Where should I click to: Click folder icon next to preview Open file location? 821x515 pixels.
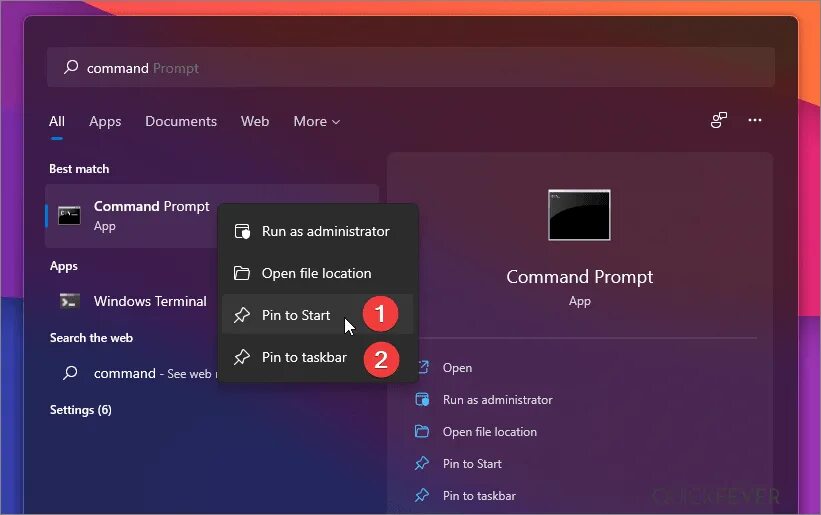(x=422, y=432)
